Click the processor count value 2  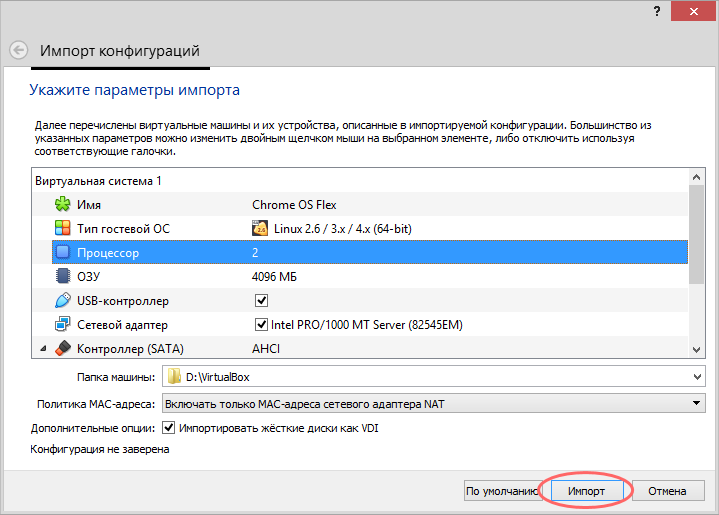(x=255, y=252)
